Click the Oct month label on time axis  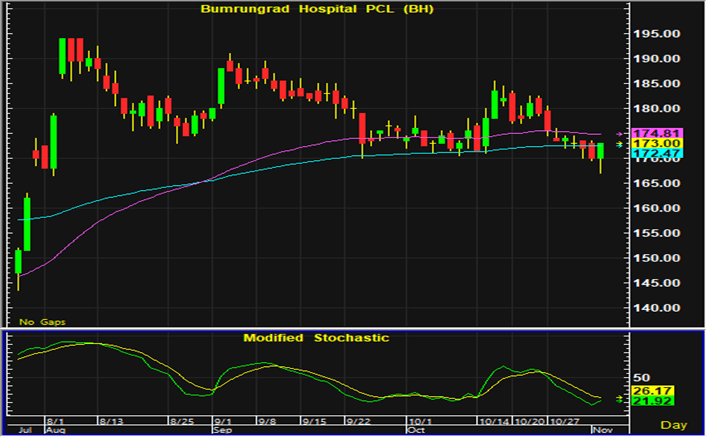click(x=415, y=429)
